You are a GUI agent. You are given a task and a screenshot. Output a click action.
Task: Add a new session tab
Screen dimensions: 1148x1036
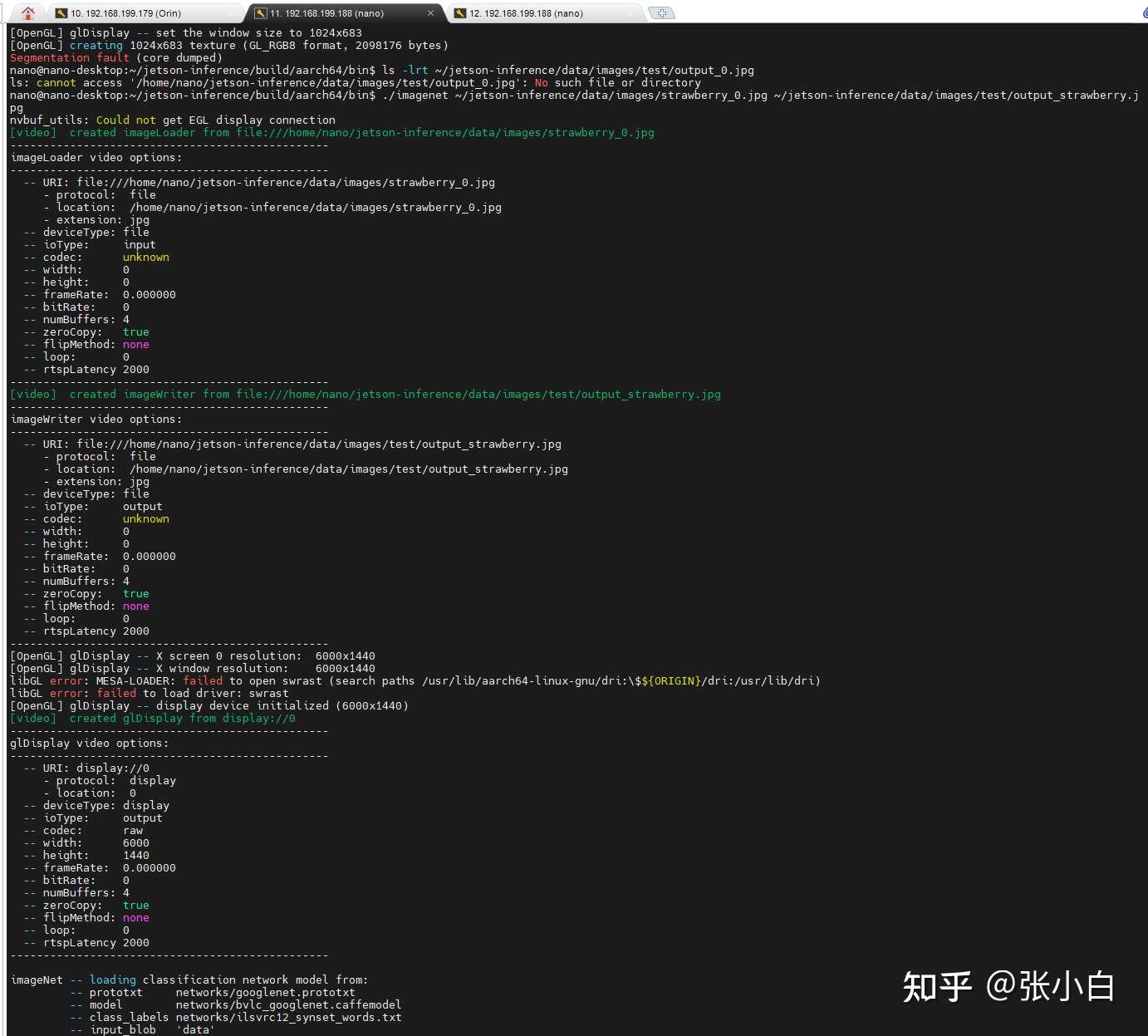tap(661, 12)
